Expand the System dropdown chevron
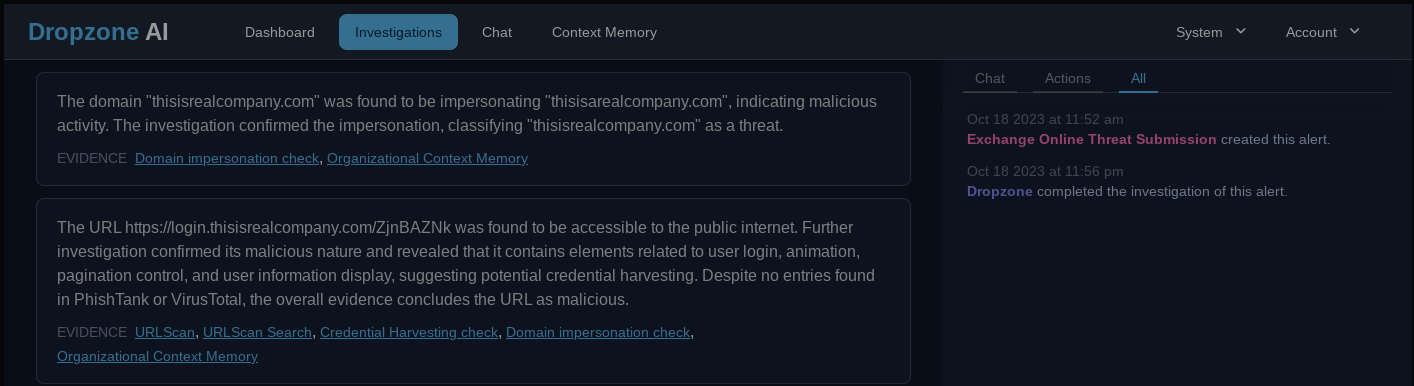Image resolution: width=1414 pixels, height=386 pixels. (x=1241, y=31)
